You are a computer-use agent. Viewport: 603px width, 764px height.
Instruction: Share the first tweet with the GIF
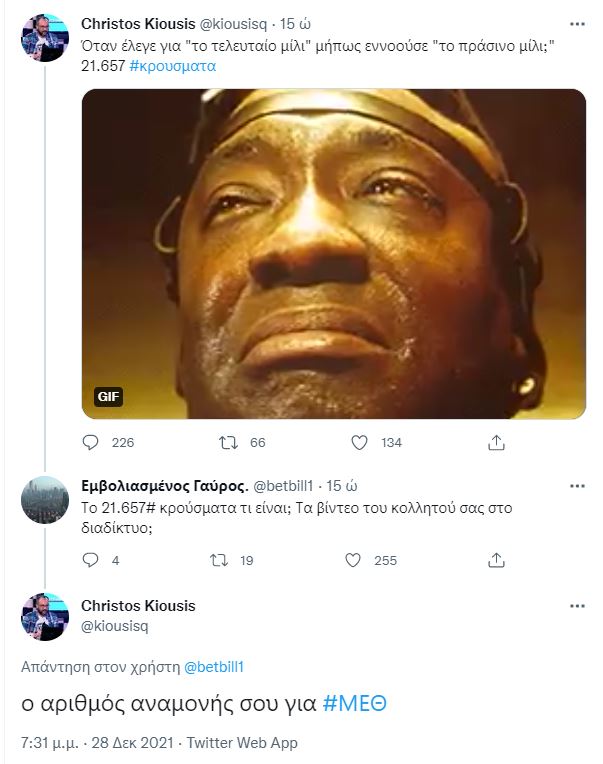coord(494,442)
